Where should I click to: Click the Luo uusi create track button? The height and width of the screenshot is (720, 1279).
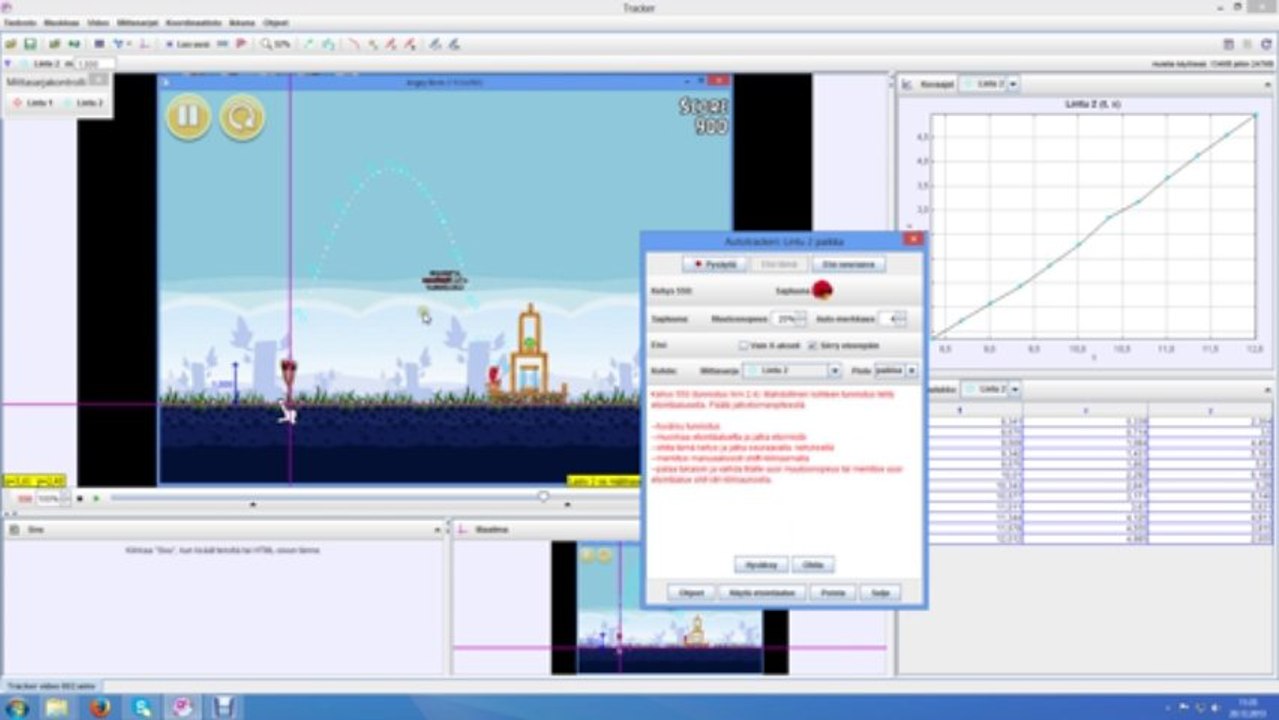[x=188, y=44]
